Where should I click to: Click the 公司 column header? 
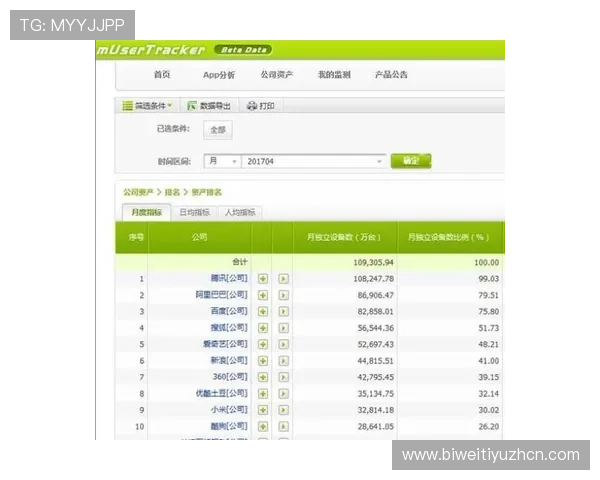tap(198, 237)
